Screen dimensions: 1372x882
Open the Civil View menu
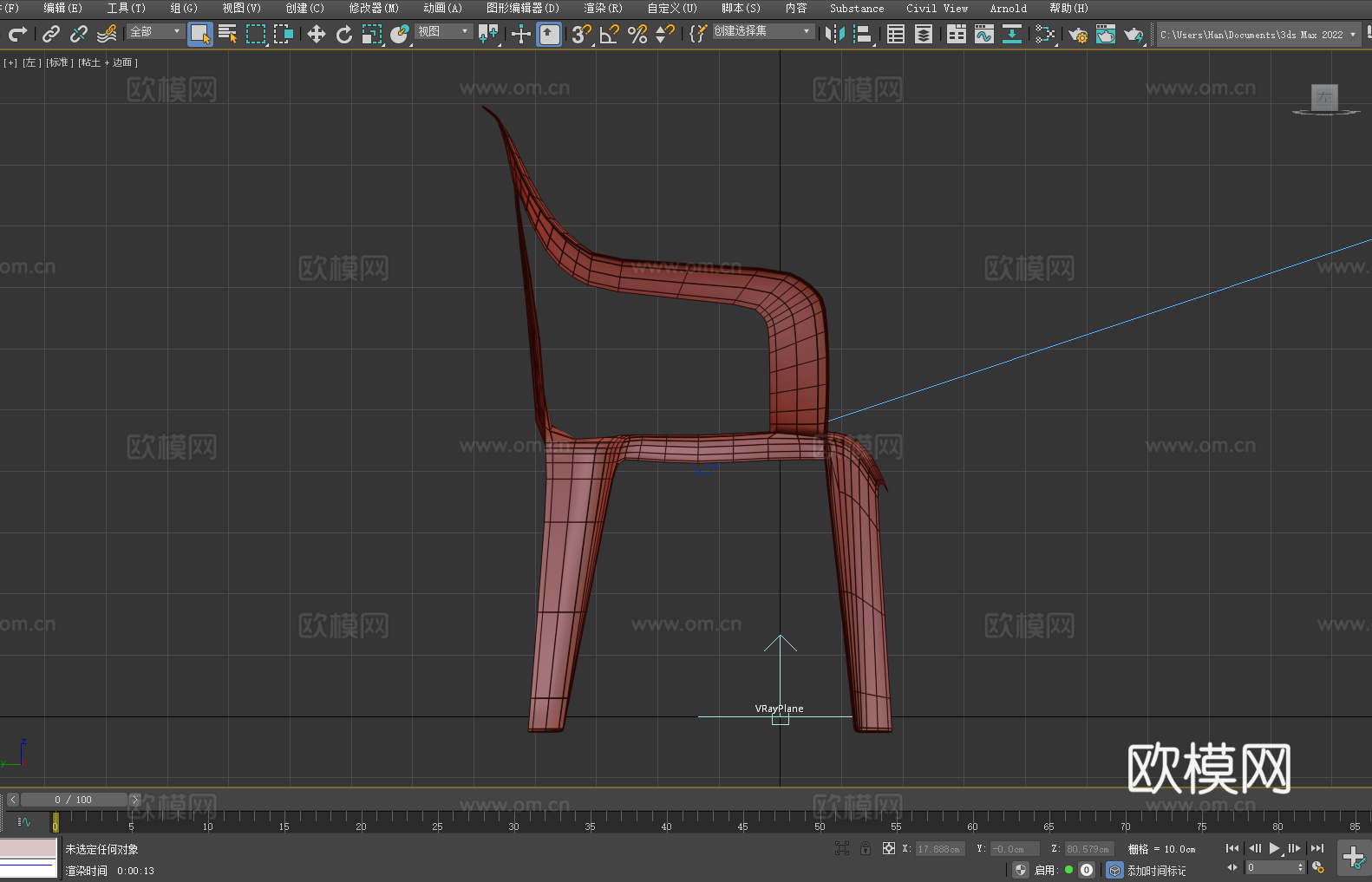tap(937, 8)
